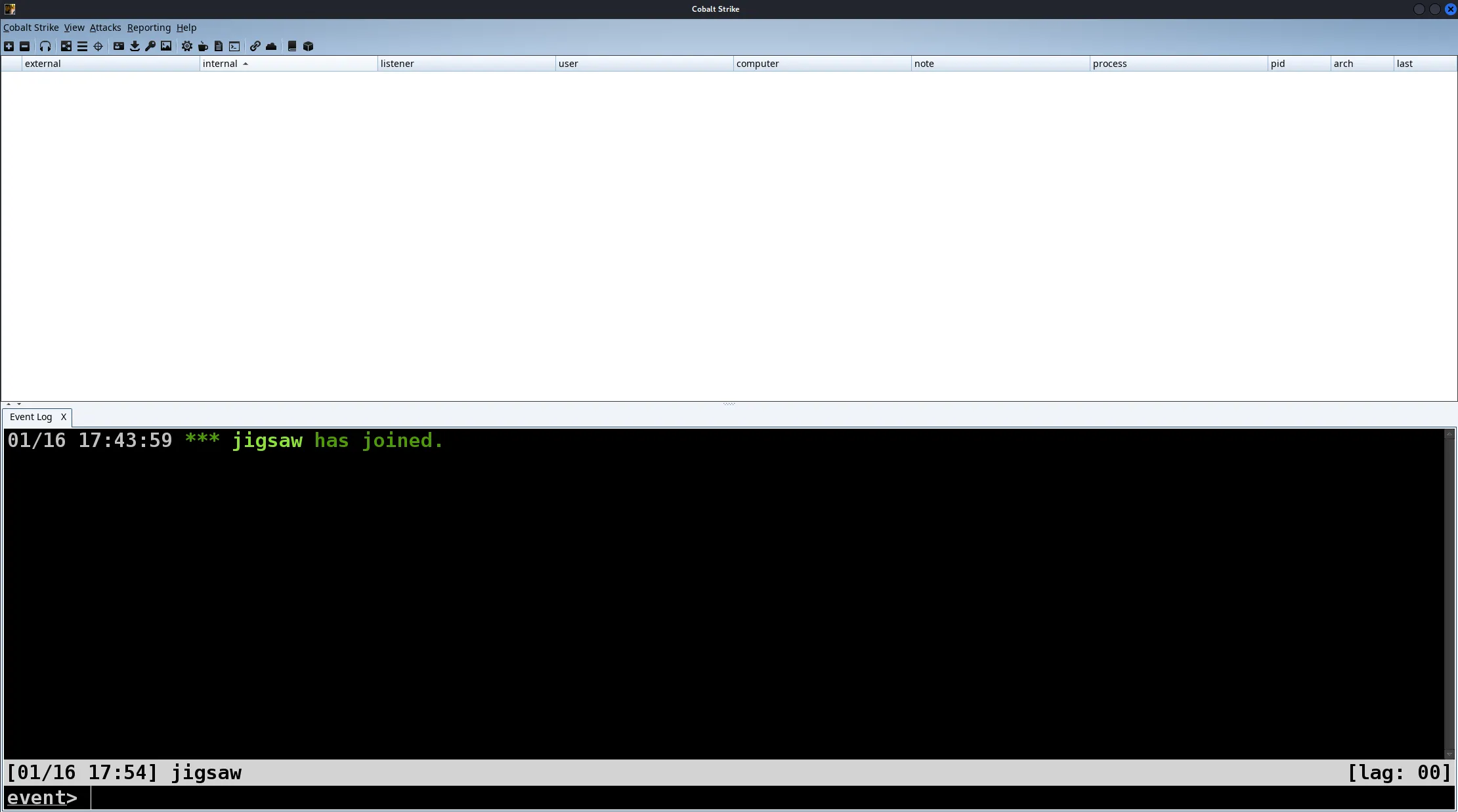Disconnect from team server minus icon
1458x812 pixels.
point(24,46)
